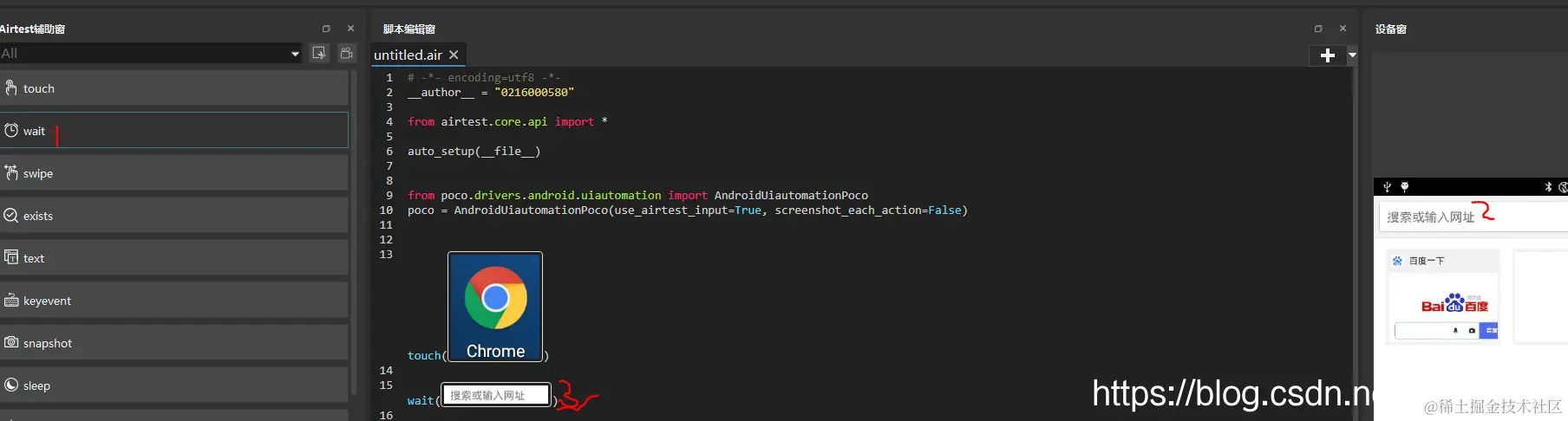This screenshot has height=421, width=1568.
Task: Select the touch command in Airtest assistant
Action: tap(173, 88)
